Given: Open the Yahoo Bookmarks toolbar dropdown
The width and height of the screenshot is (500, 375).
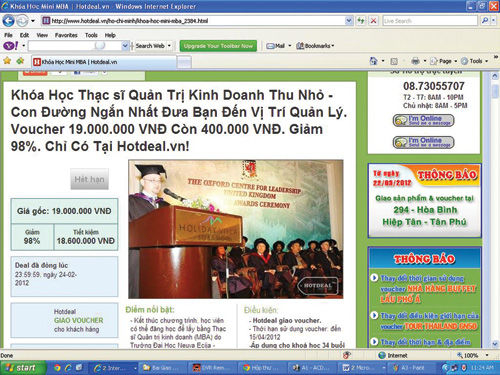Looking at the screenshot, I should (315, 46).
